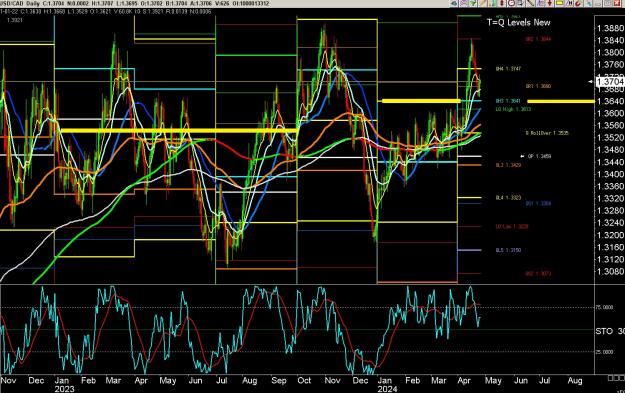
Task: Click the 1.3200 price axis label
Action: pyautogui.click(x=610, y=235)
